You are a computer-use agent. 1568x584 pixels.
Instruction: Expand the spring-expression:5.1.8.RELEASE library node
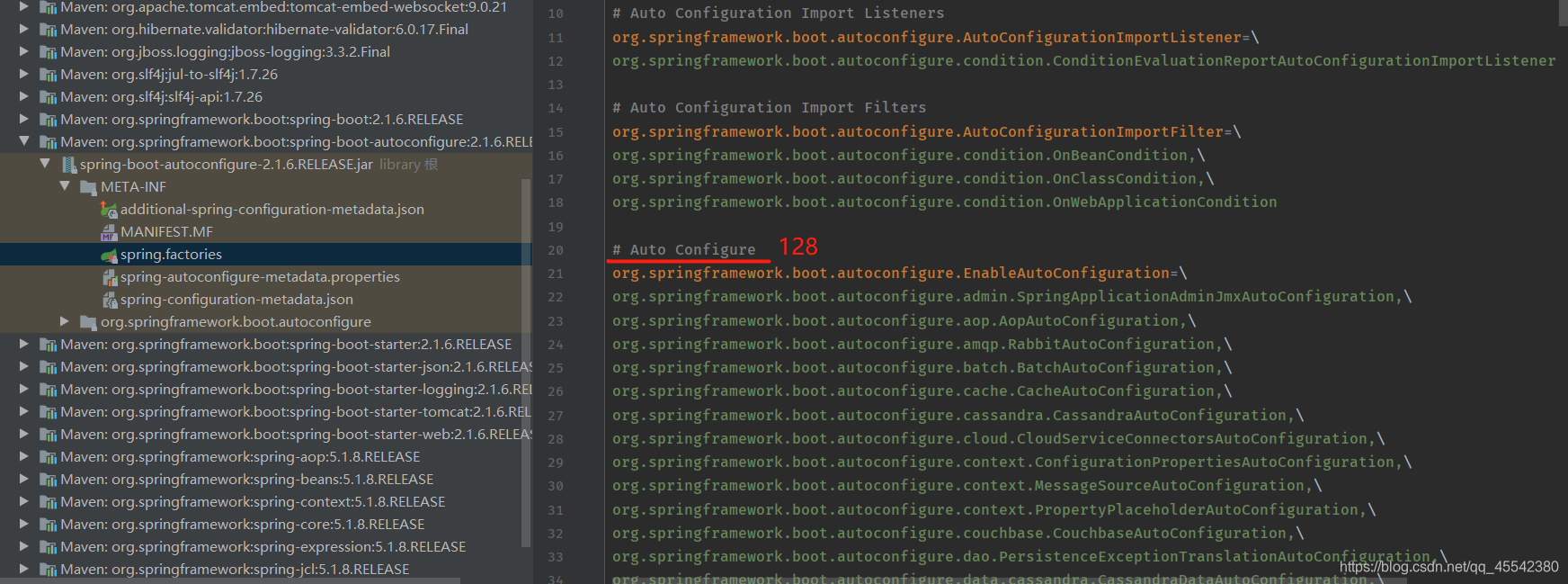coord(23,547)
